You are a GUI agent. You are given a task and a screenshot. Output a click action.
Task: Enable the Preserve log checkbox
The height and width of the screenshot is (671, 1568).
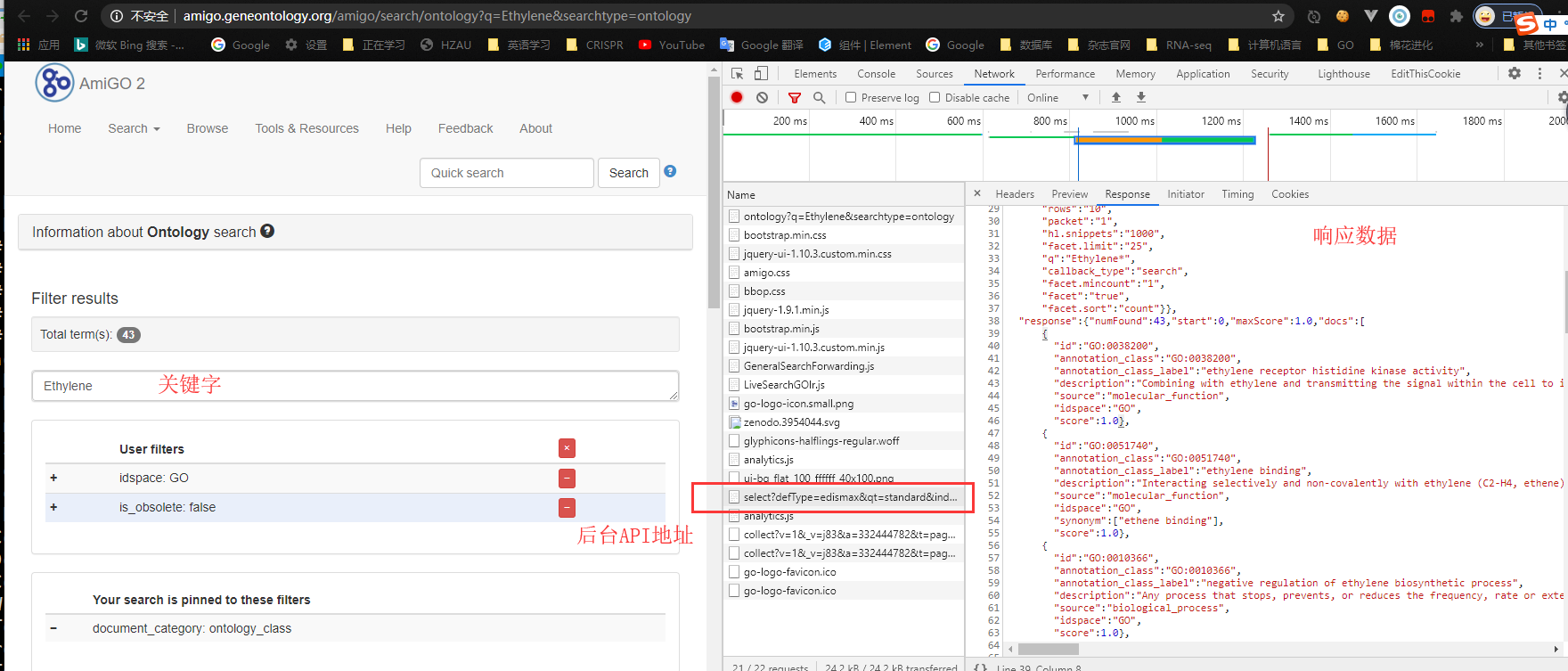click(x=851, y=98)
